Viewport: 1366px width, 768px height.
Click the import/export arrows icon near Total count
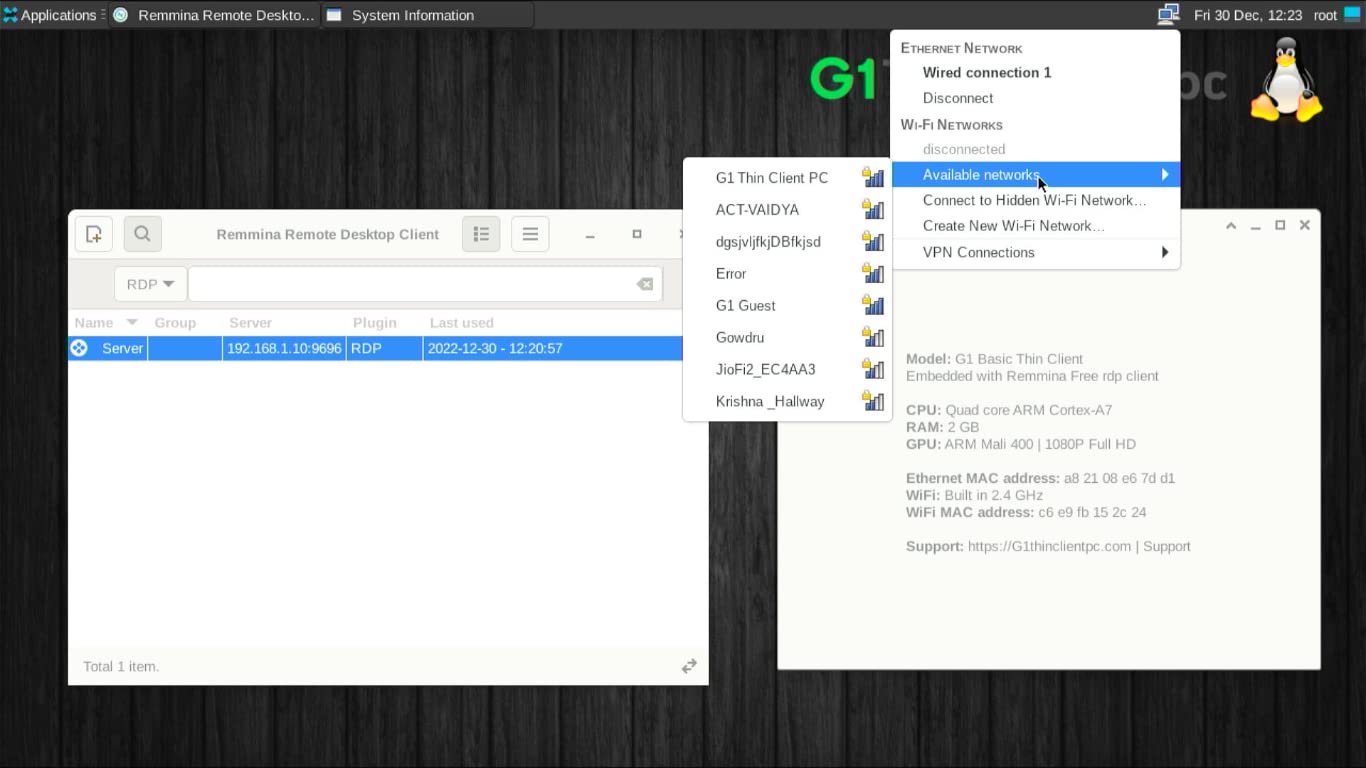coord(689,665)
